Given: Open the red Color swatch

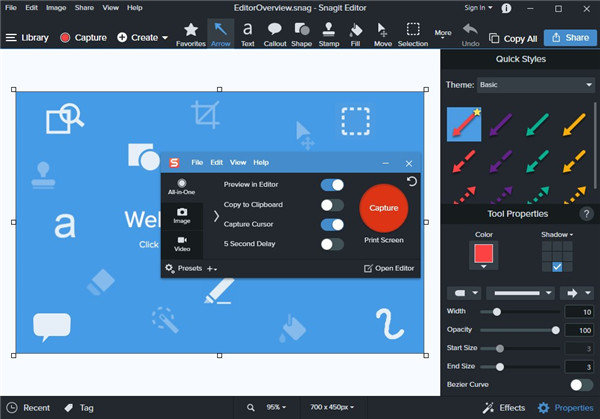Looking at the screenshot, I should (484, 254).
